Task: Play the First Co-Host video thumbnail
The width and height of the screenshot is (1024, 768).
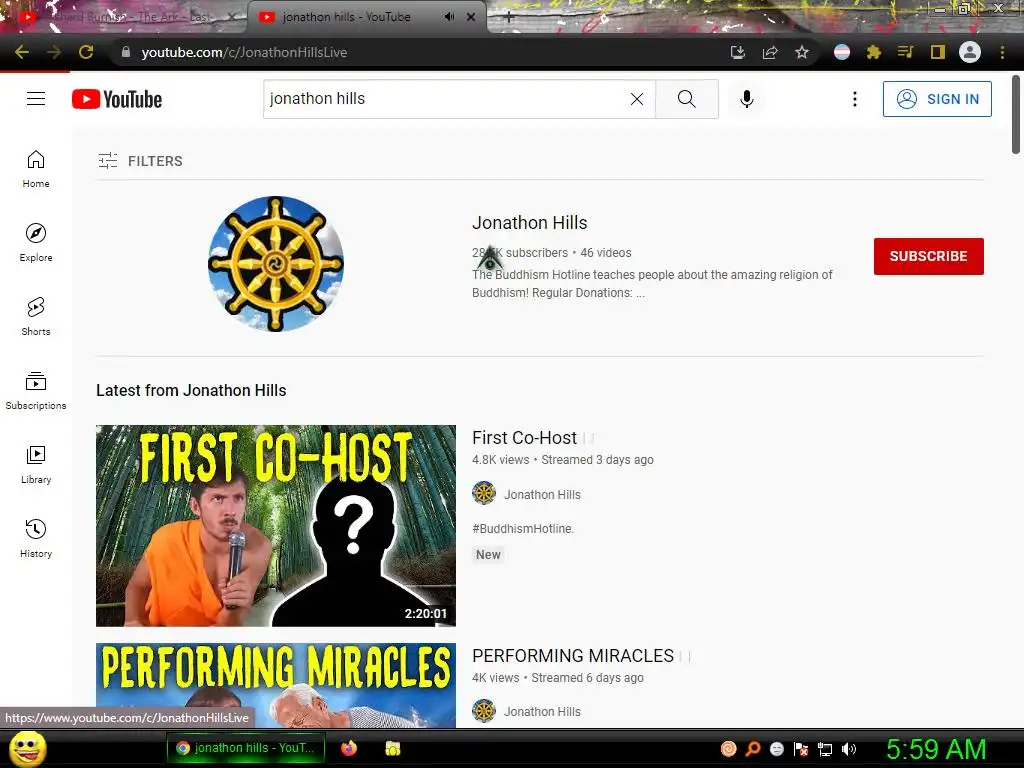Action: coord(276,526)
